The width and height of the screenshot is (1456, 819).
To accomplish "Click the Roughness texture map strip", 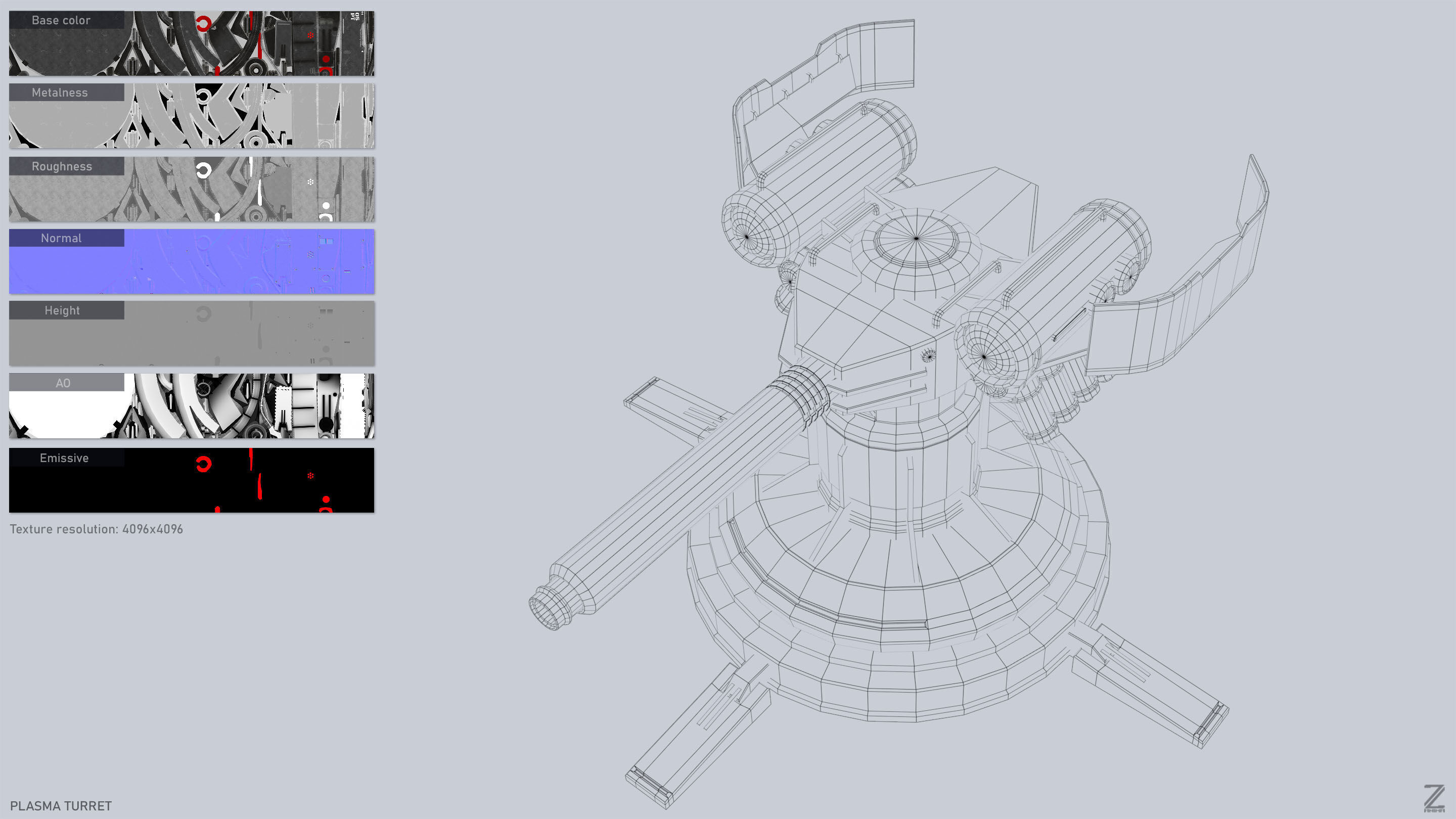I will 192,189.
